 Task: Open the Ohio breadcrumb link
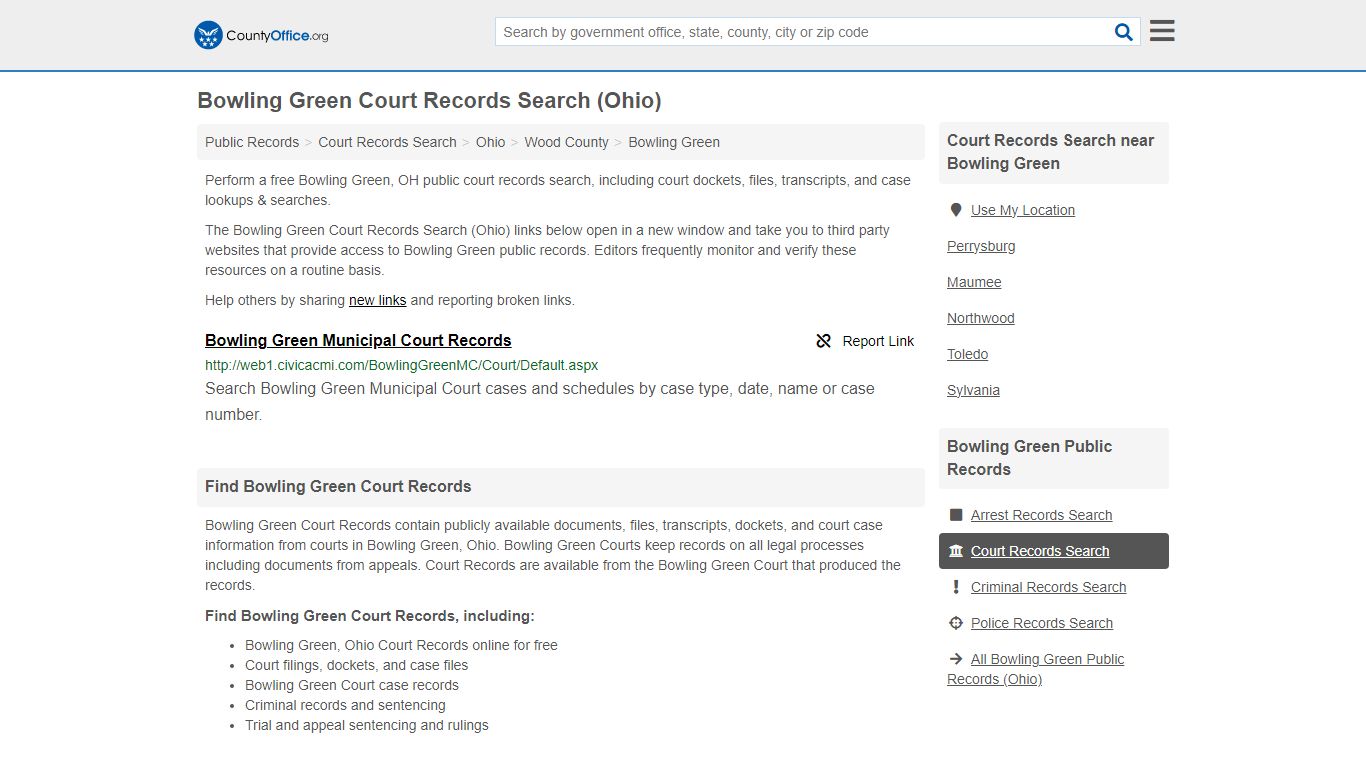pos(490,142)
